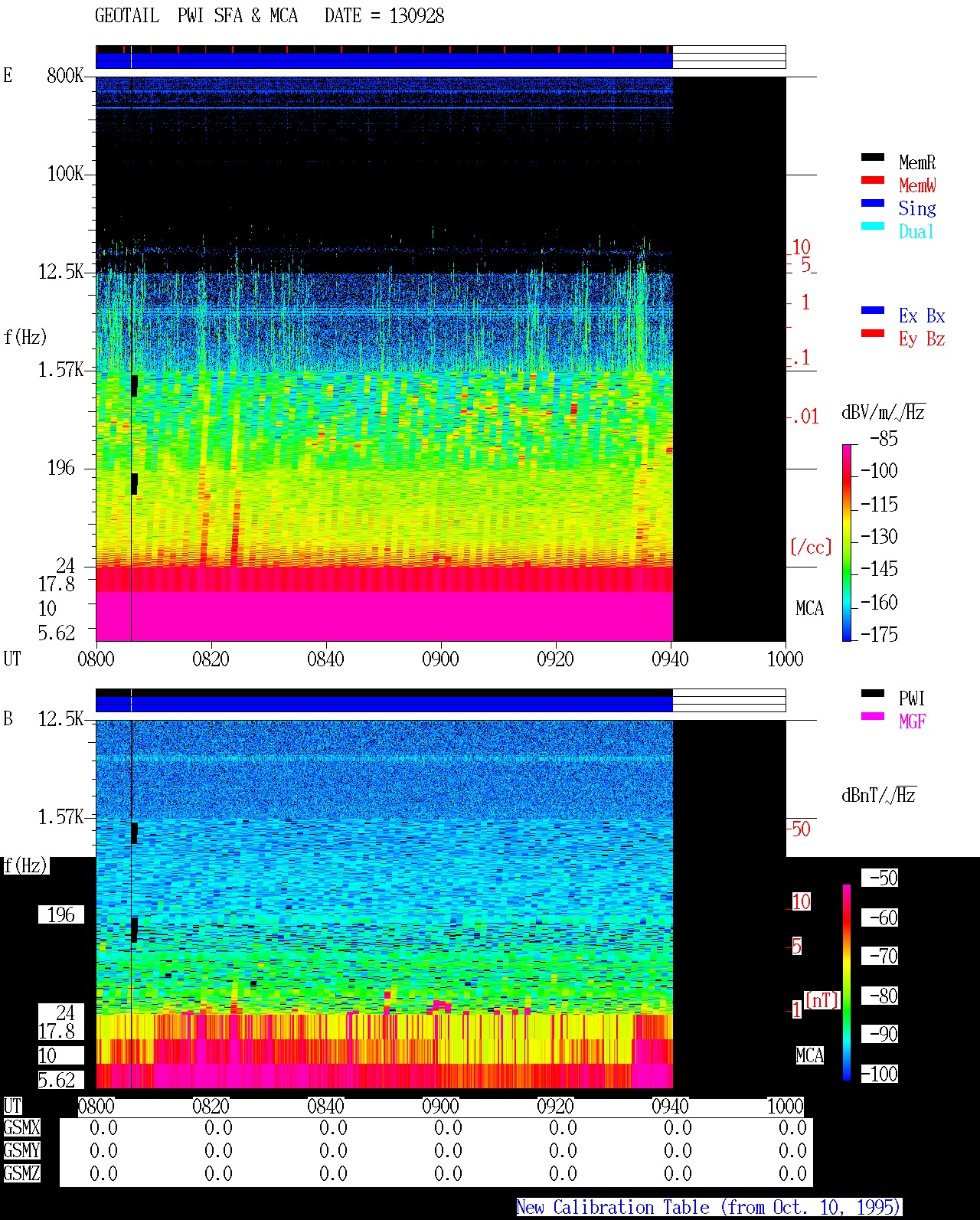Click the magenta MGF legend swatch
The width and height of the screenshot is (980, 1220).
[x=873, y=716]
